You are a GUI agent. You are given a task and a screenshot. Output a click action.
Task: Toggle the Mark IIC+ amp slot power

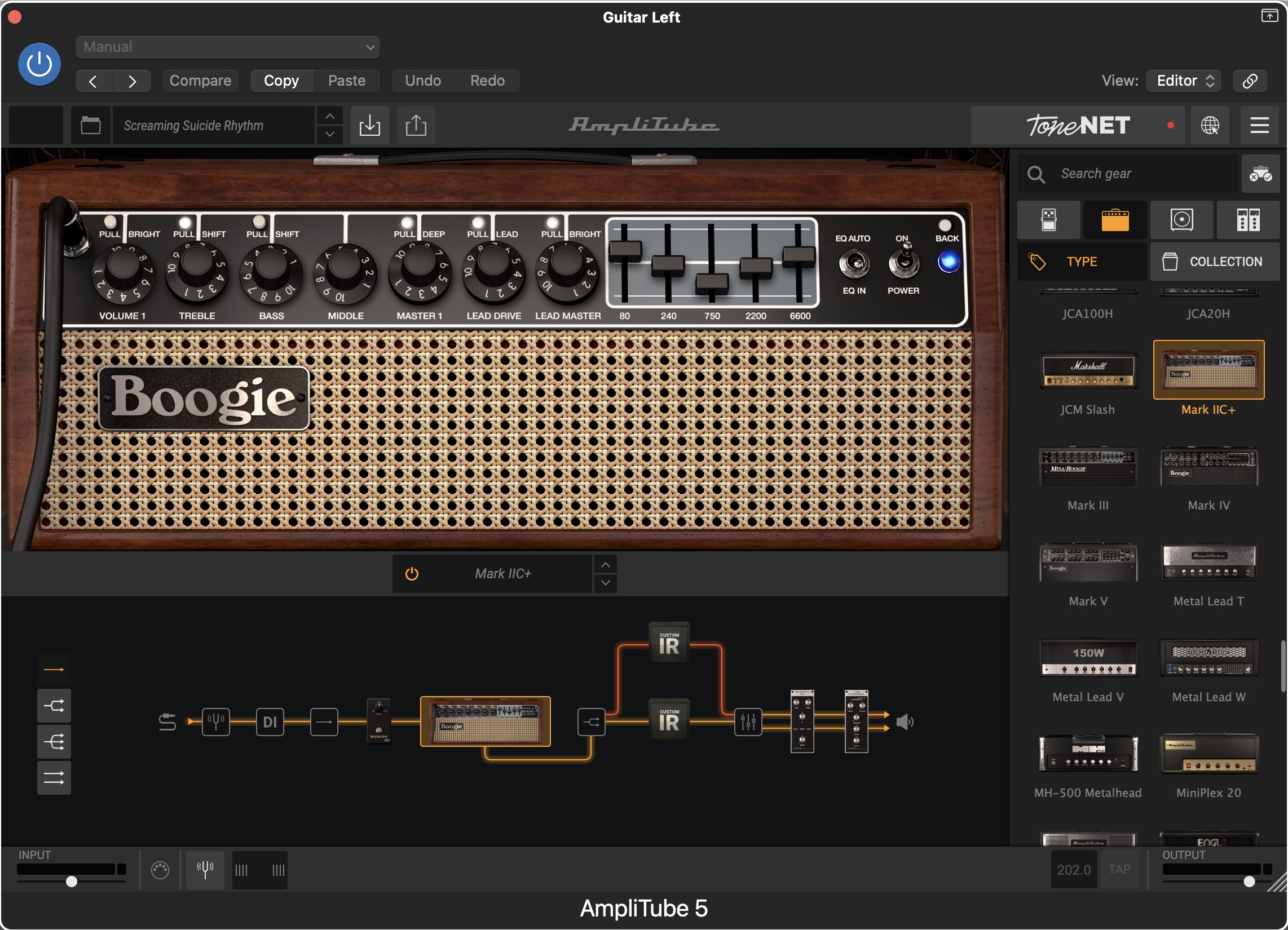(412, 573)
